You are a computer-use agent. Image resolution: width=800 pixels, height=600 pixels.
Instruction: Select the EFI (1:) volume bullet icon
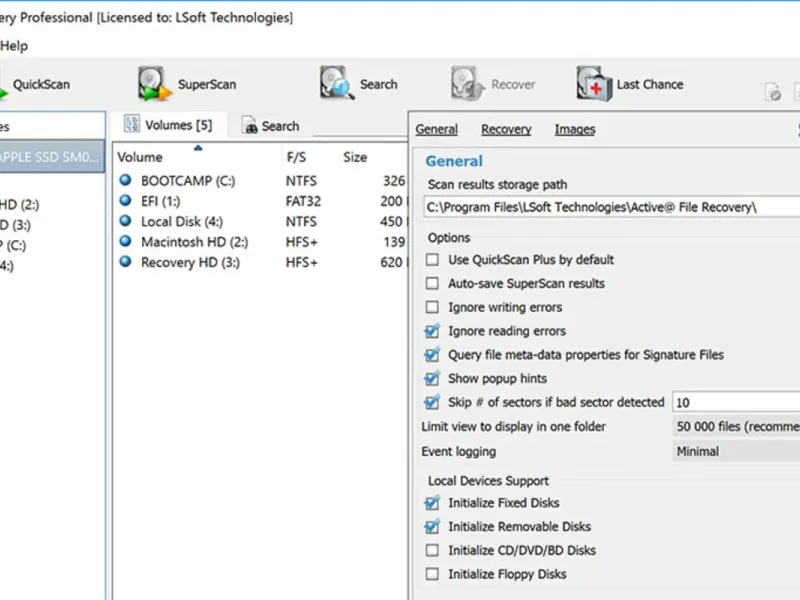pos(126,201)
